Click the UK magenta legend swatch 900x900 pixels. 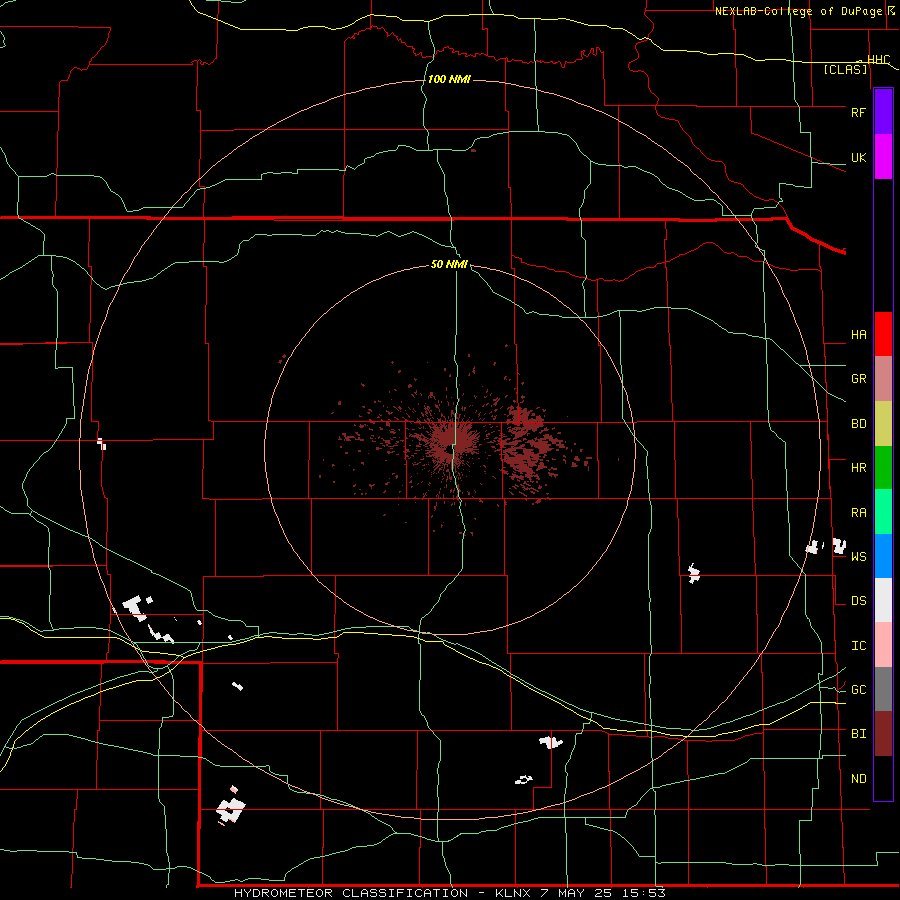pyautogui.click(x=883, y=157)
